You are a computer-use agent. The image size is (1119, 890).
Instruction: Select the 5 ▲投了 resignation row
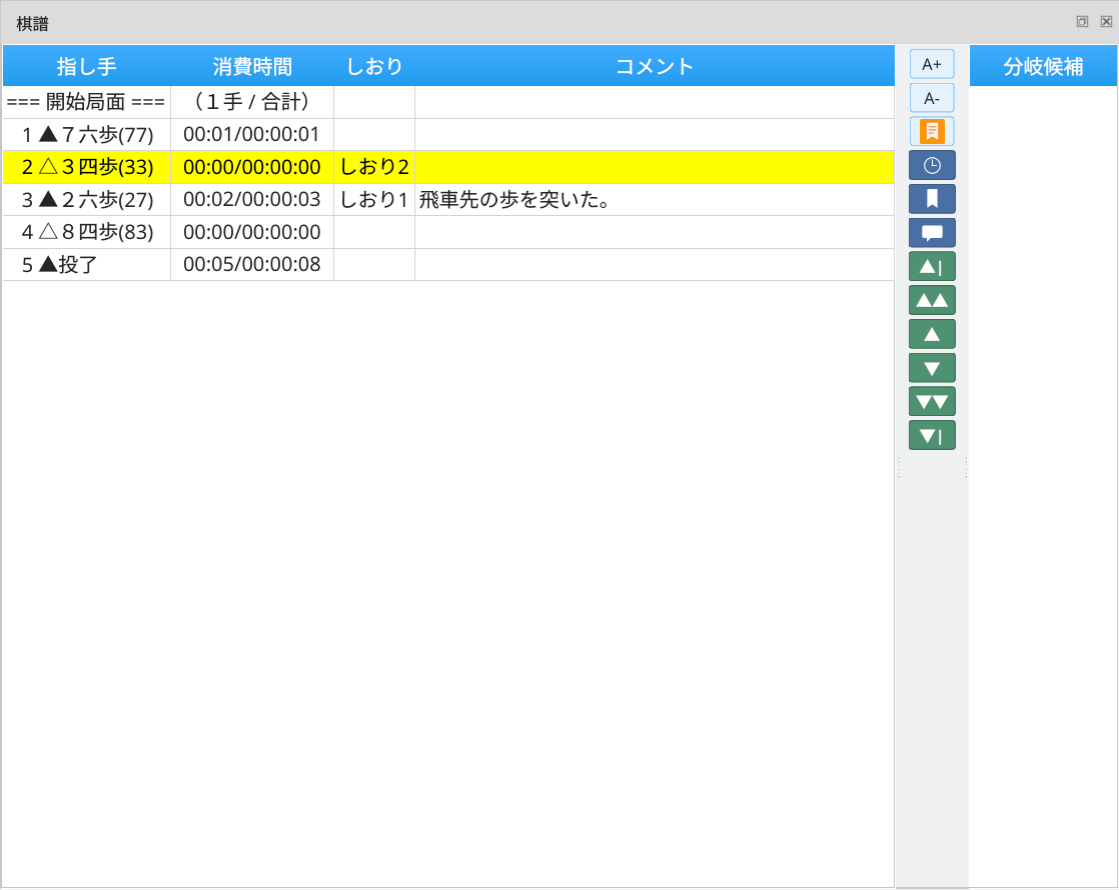[86, 265]
